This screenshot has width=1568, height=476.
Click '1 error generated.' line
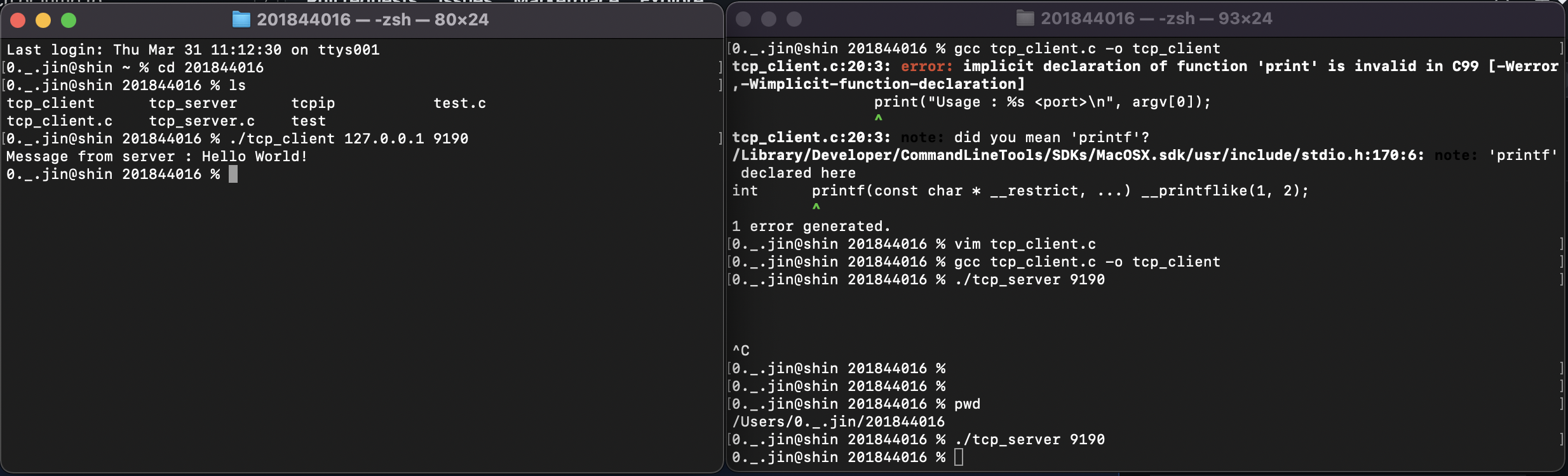[811, 226]
